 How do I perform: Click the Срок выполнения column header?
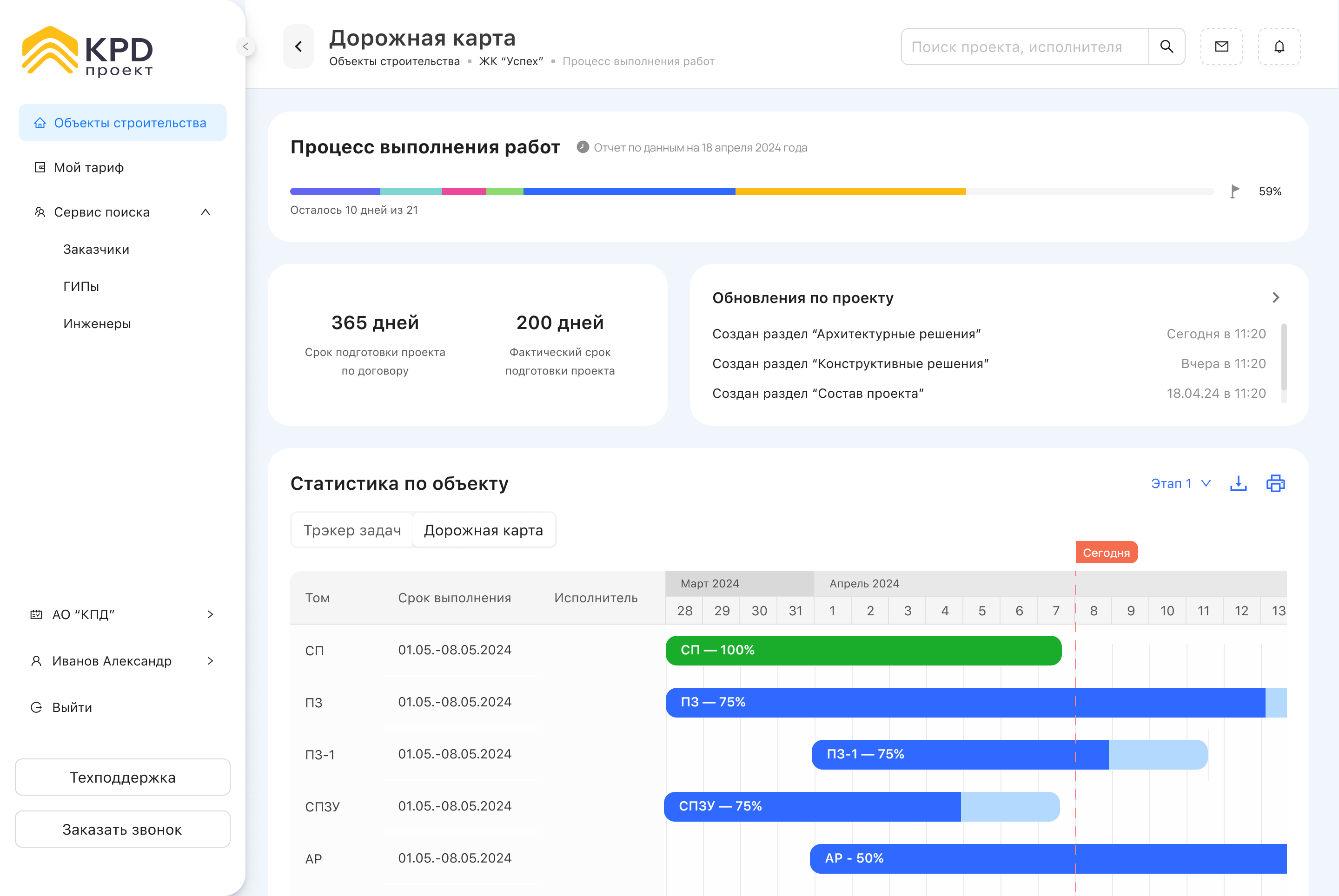click(455, 598)
